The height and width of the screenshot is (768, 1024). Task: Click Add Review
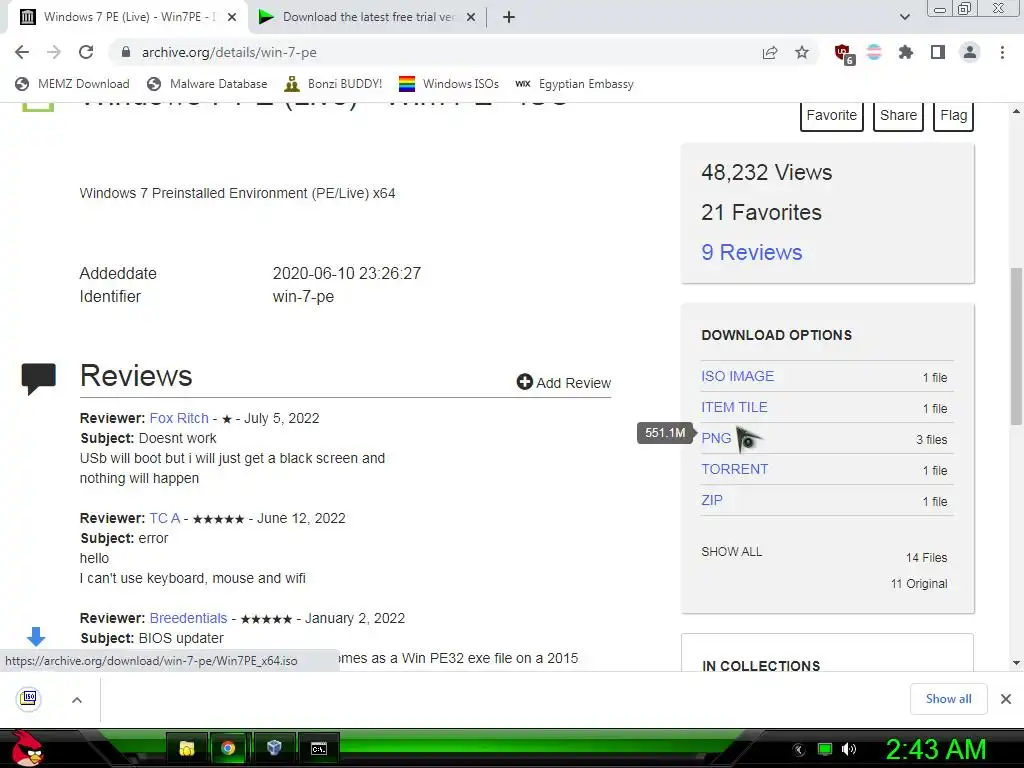pos(564,383)
